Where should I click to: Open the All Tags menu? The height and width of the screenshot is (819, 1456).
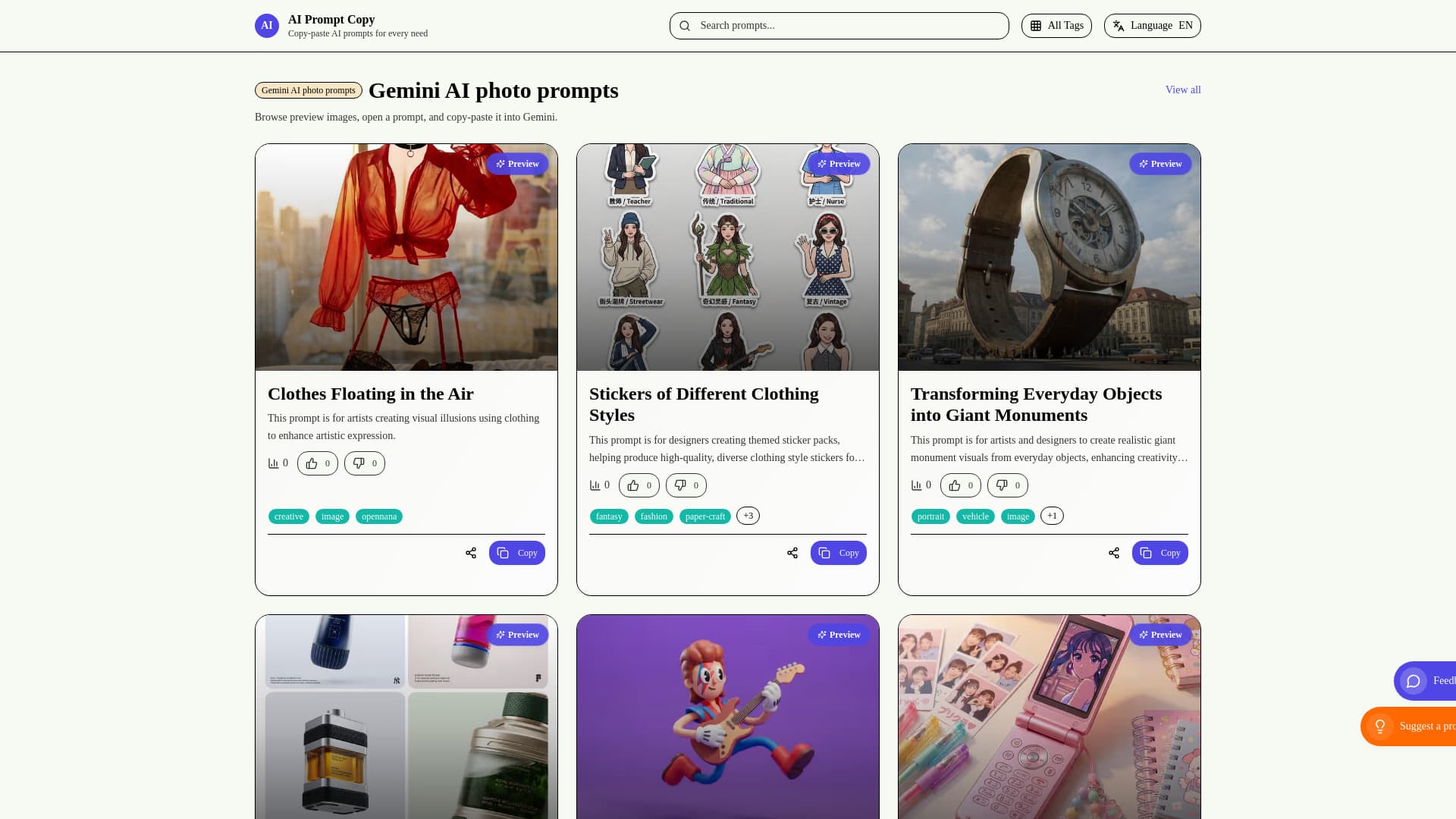coord(1056,25)
